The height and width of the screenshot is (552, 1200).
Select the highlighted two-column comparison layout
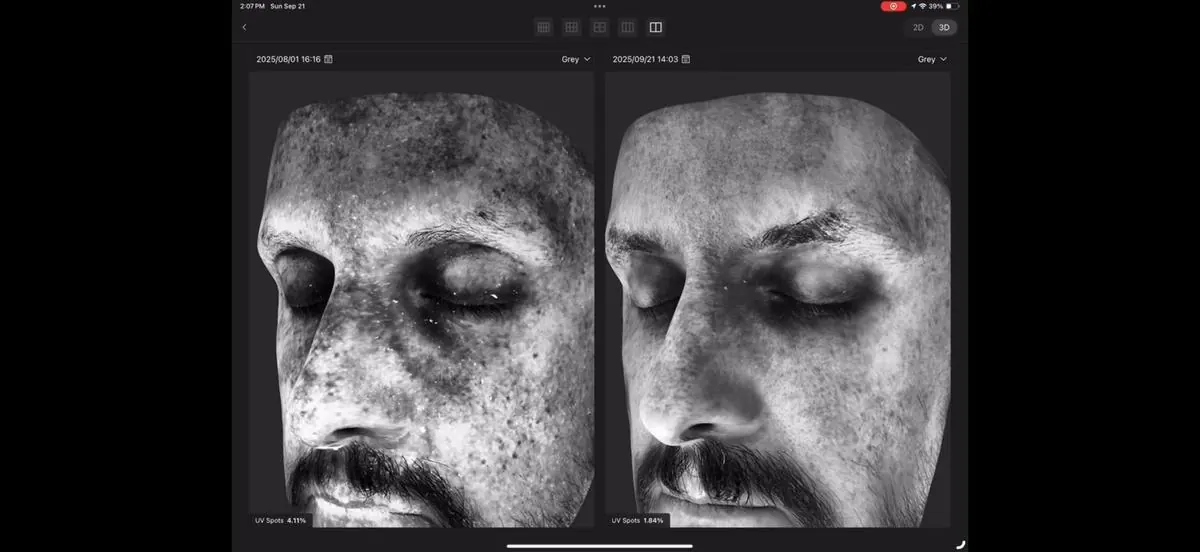[x=655, y=27]
